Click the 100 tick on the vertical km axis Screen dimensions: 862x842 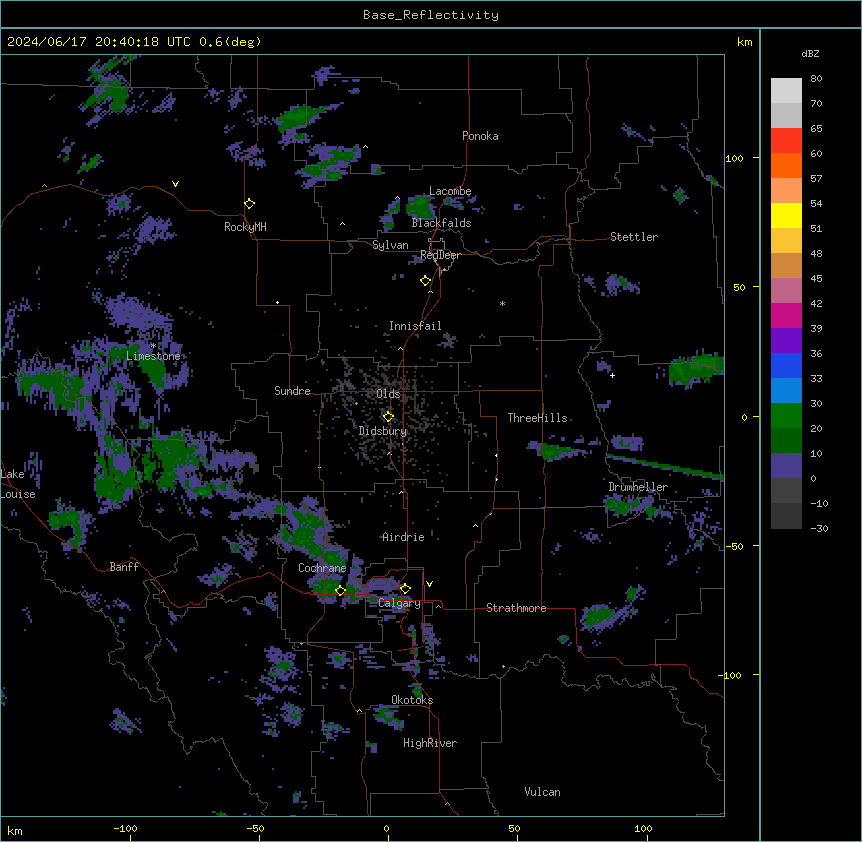[x=734, y=158]
